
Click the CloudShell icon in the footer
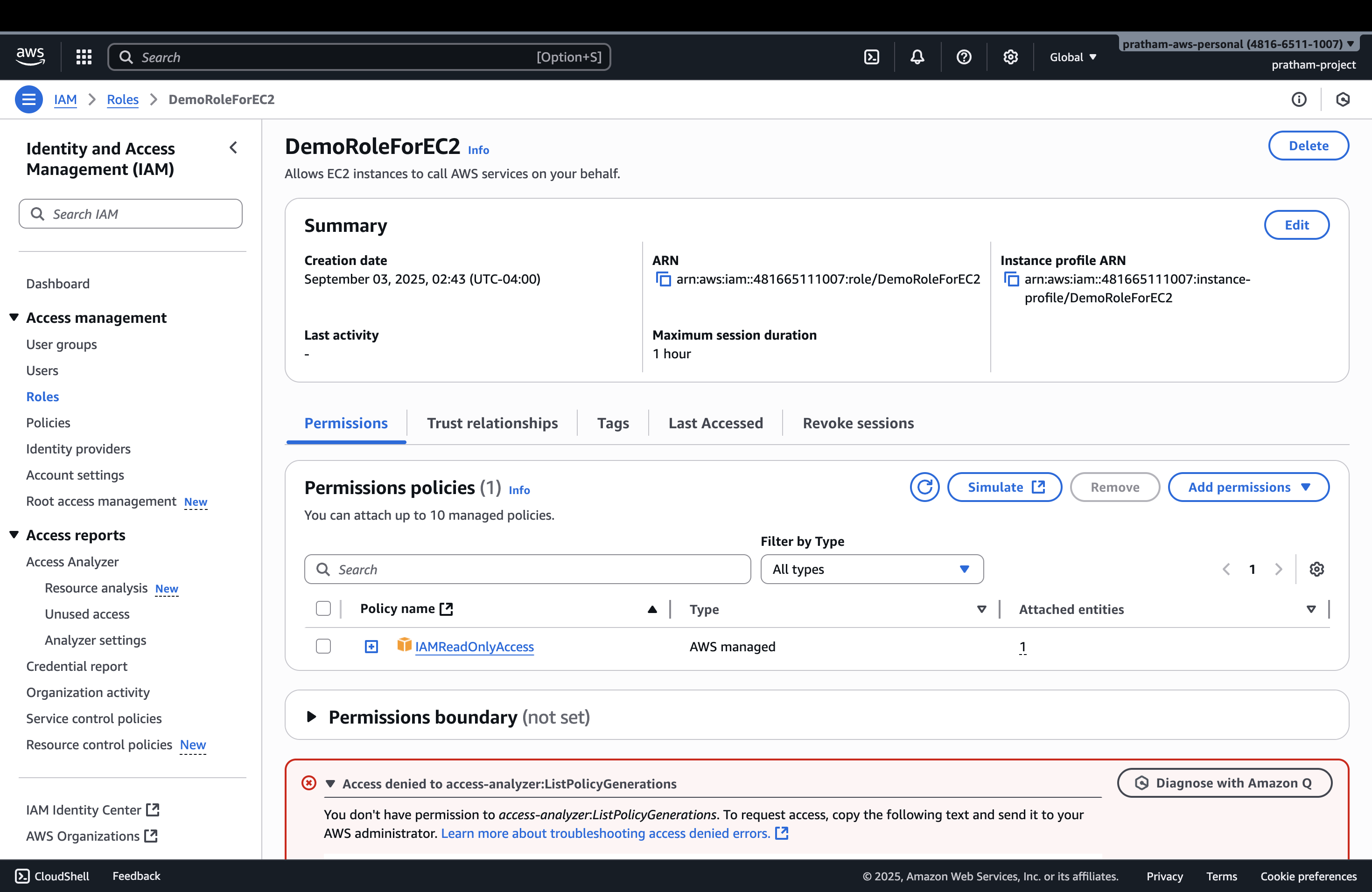[22, 876]
